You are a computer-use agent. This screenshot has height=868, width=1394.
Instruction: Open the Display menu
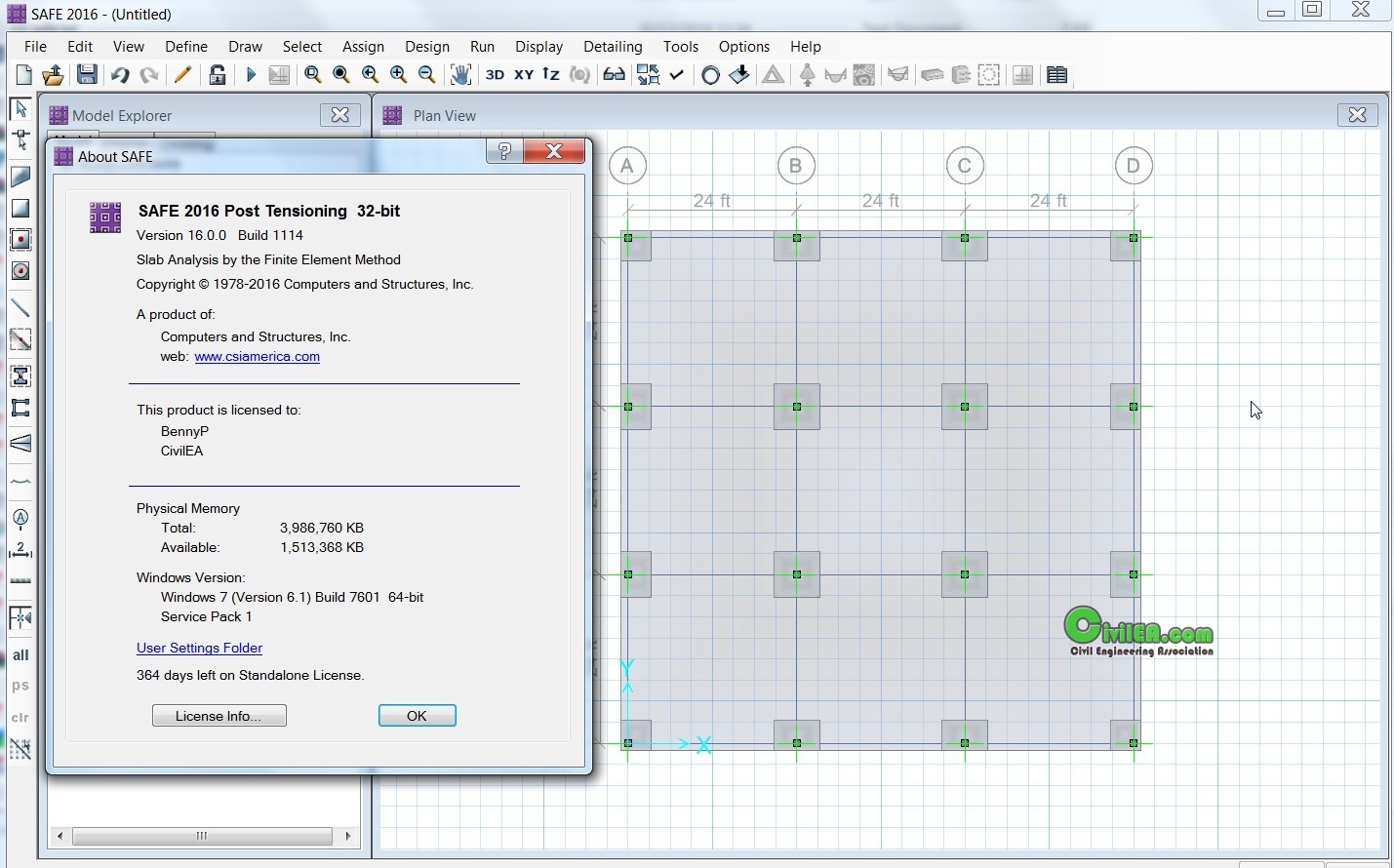[538, 46]
